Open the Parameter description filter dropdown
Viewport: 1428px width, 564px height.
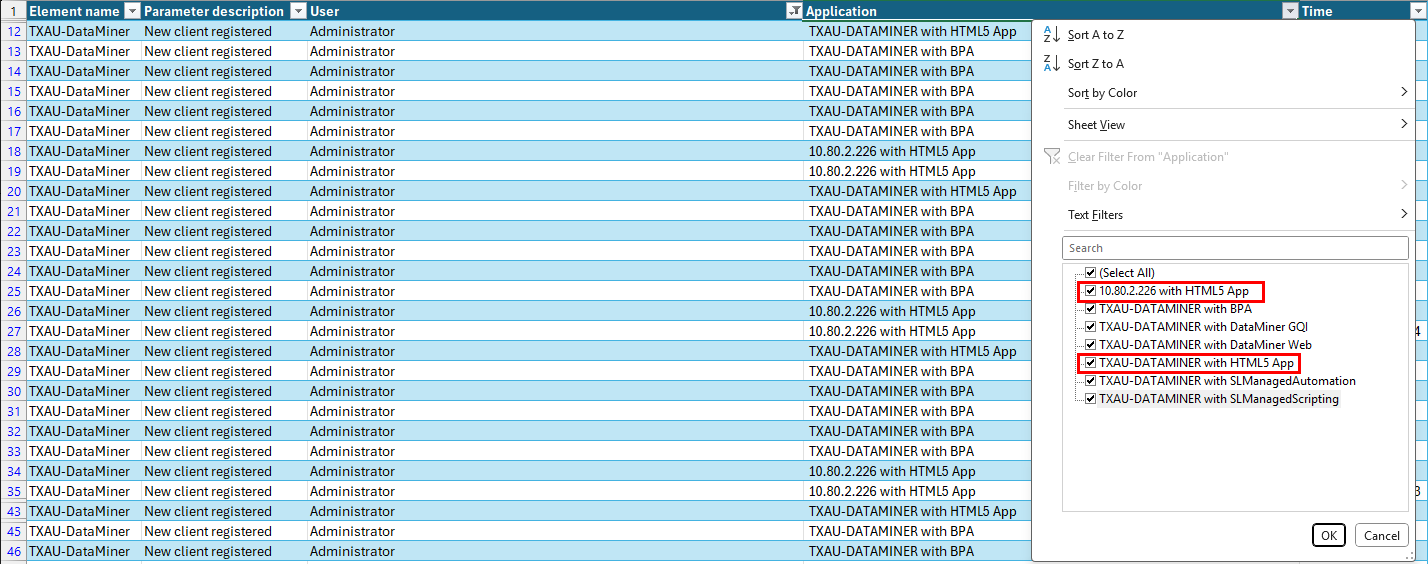(x=298, y=11)
